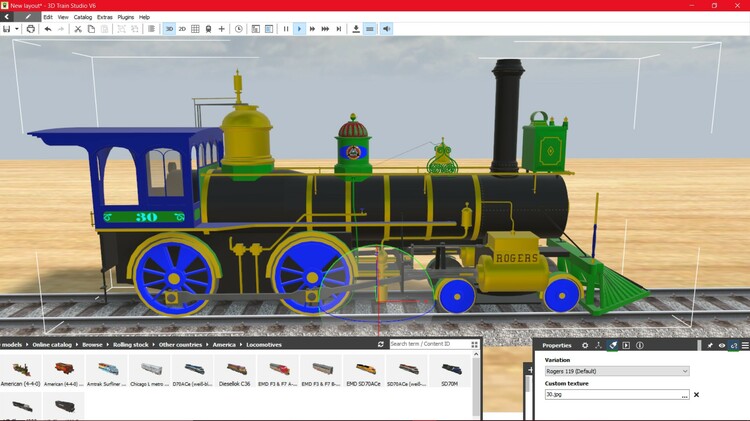Click the catalog search term field
The image size is (750, 421).
(x=430, y=344)
